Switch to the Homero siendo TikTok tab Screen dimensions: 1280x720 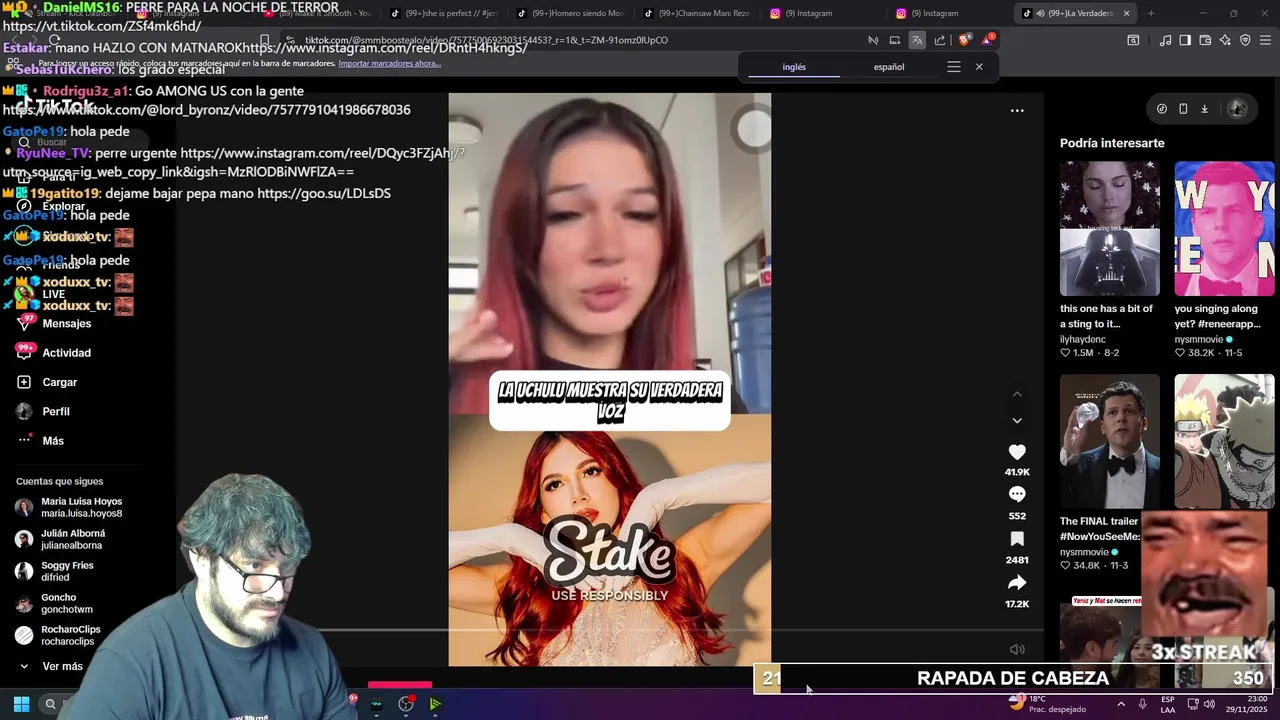[570, 13]
